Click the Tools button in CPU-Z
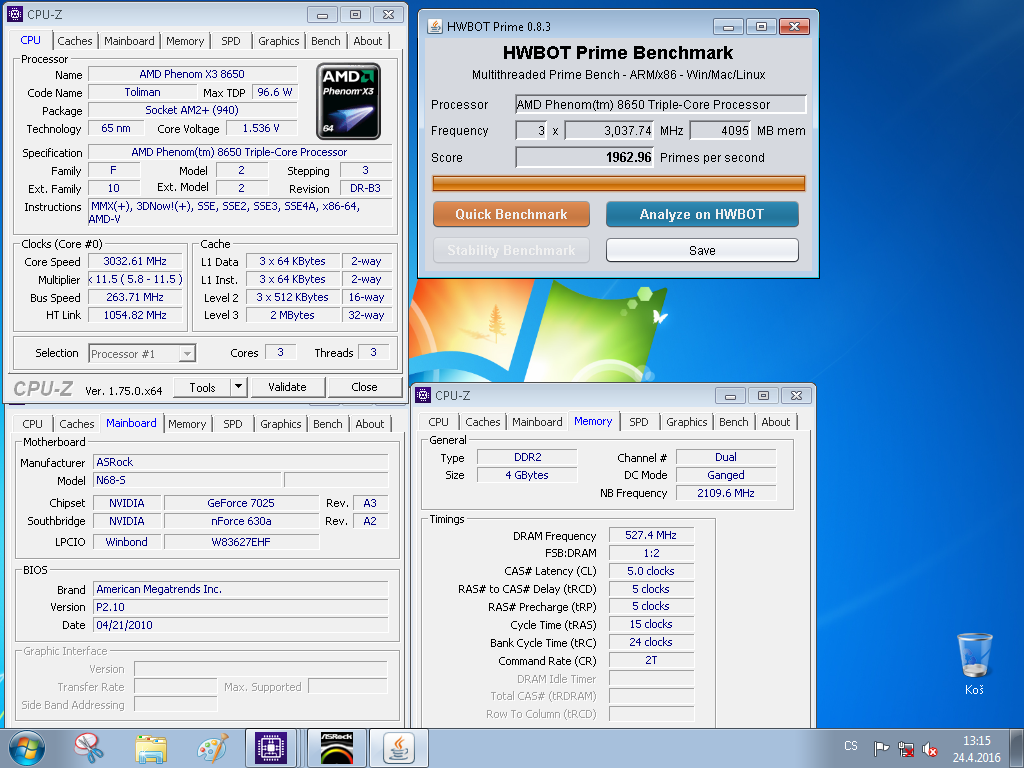1024x768 pixels. click(x=202, y=387)
